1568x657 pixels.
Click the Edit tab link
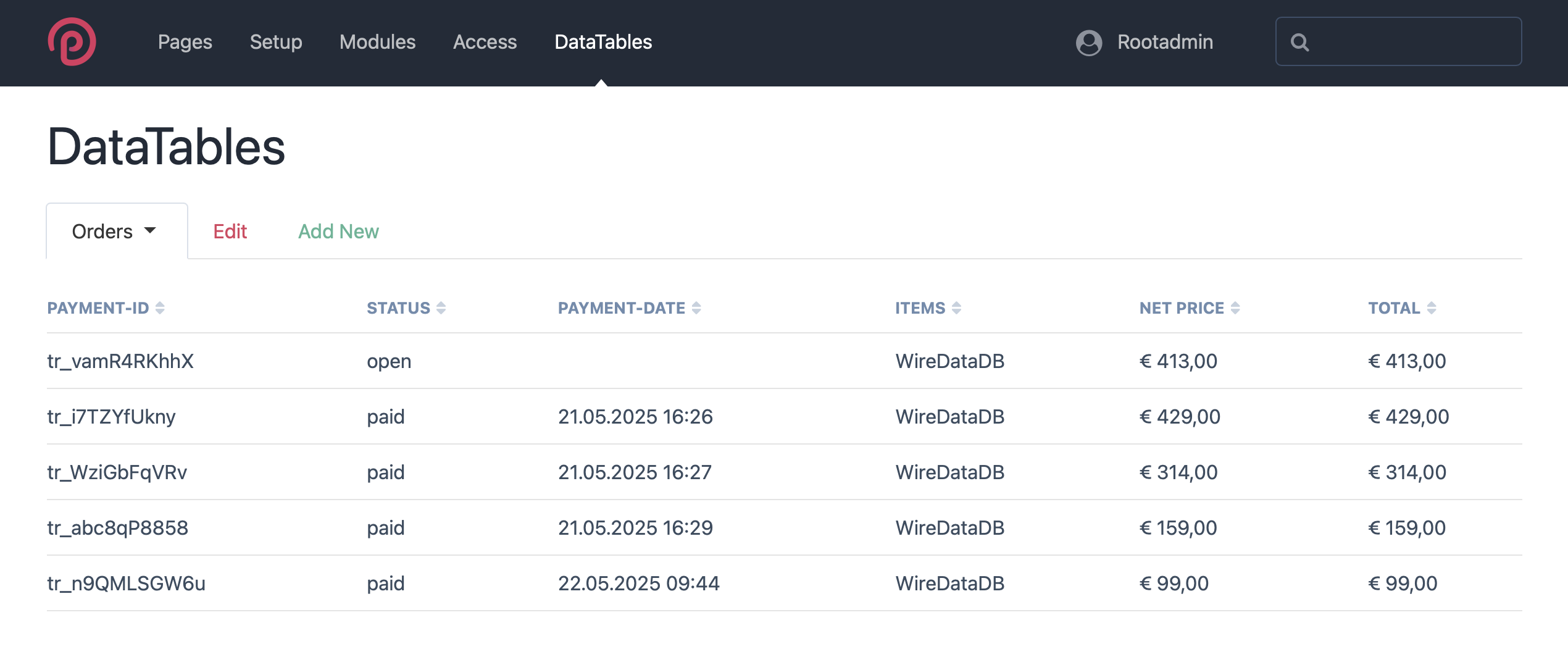230,232
